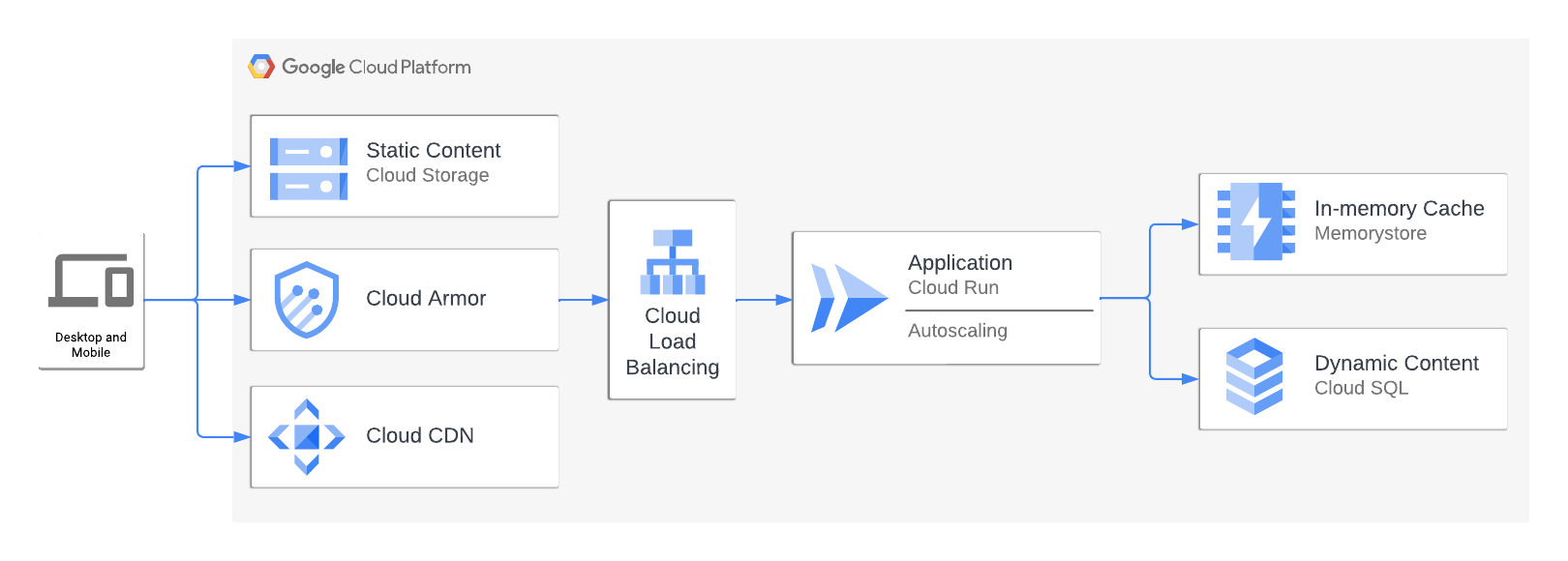This screenshot has height=561, width=1568.
Task: Click the Memorystore chip icon
Action: [x=1256, y=221]
